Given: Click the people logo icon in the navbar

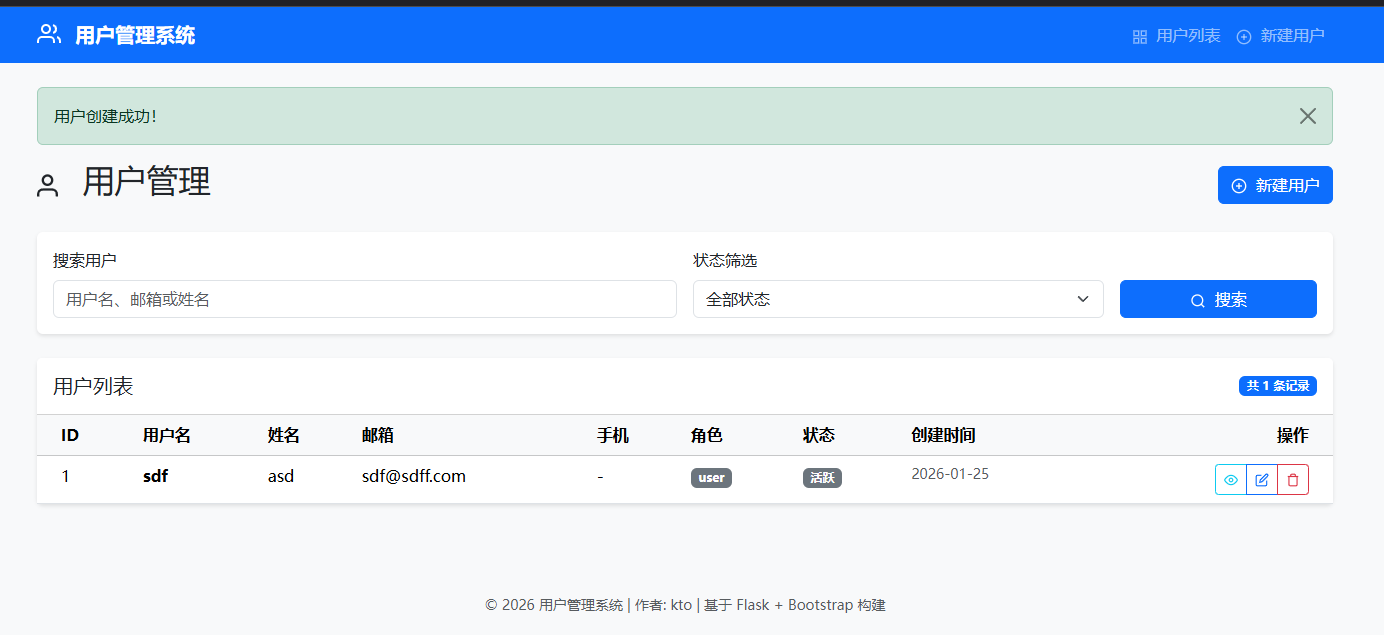Looking at the screenshot, I should tap(47, 34).
